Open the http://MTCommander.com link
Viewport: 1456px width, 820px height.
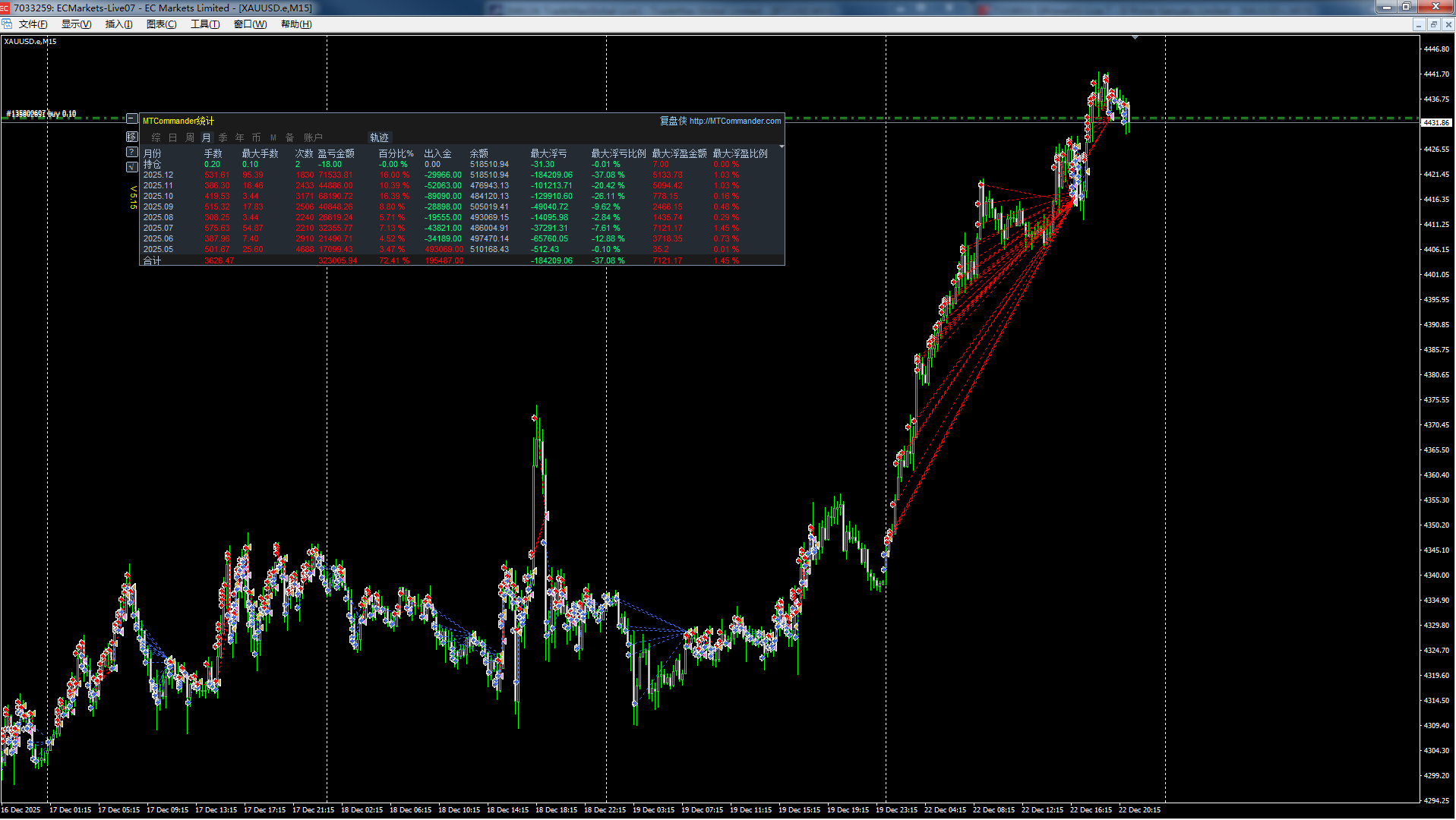735,121
